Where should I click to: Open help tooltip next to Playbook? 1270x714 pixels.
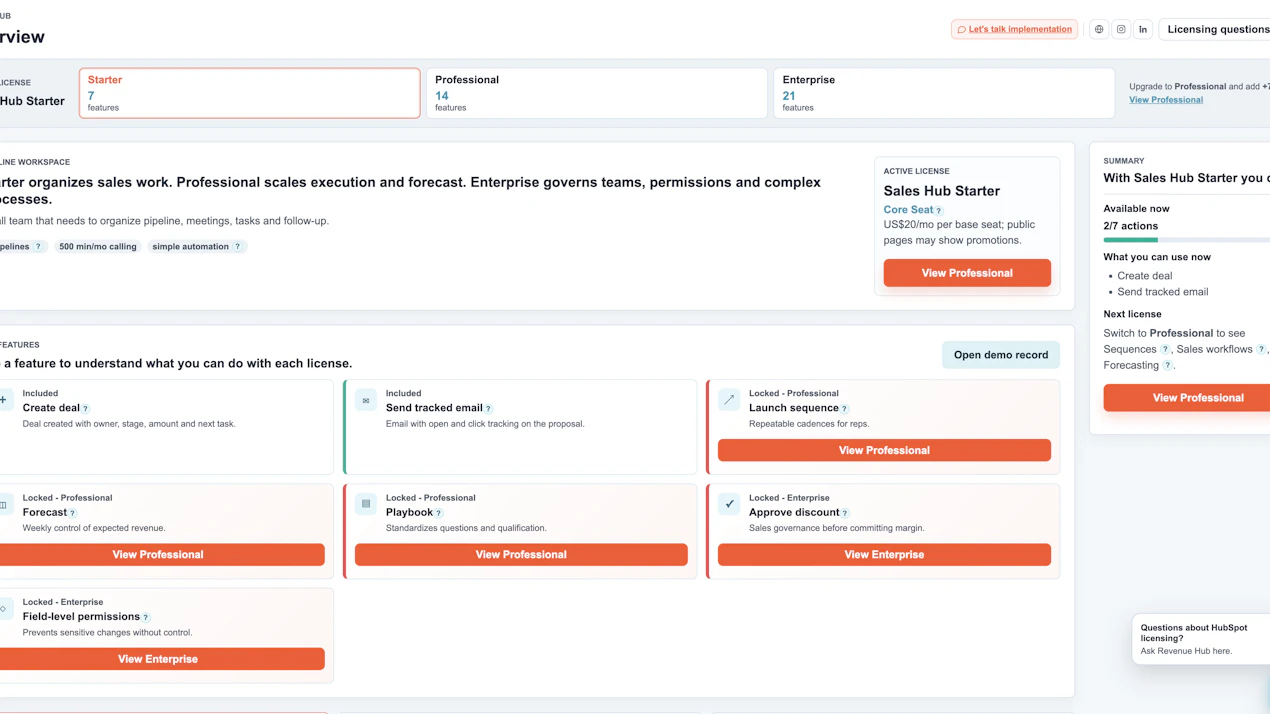pyautogui.click(x=439, y=513)
